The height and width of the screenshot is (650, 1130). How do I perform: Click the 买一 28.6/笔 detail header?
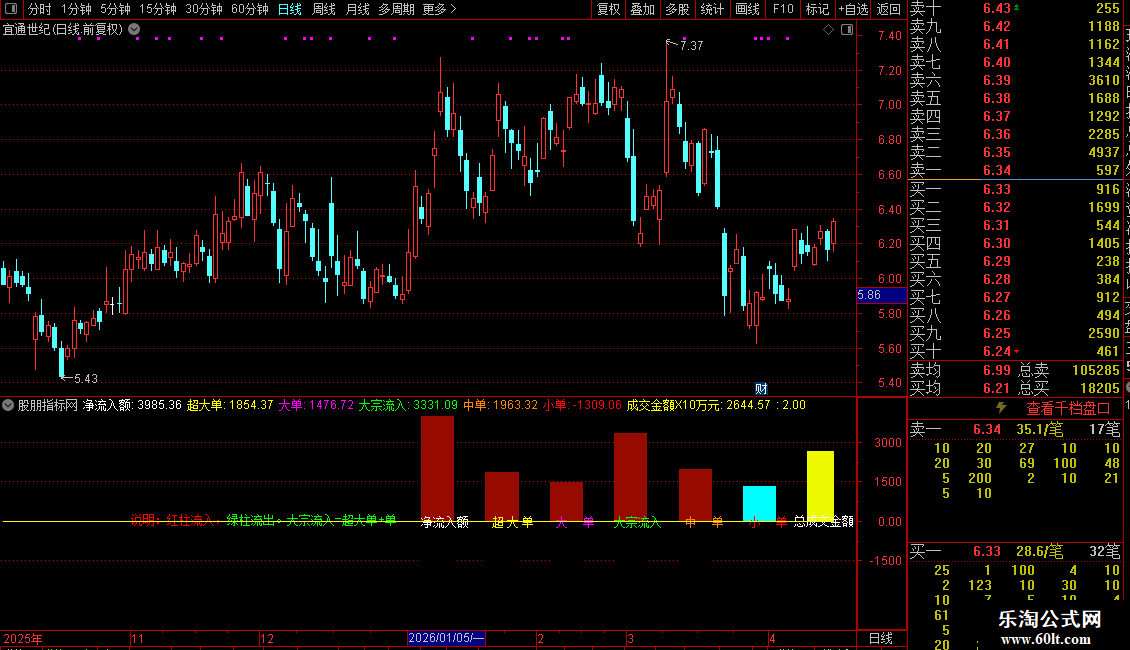click(1015, 551)
